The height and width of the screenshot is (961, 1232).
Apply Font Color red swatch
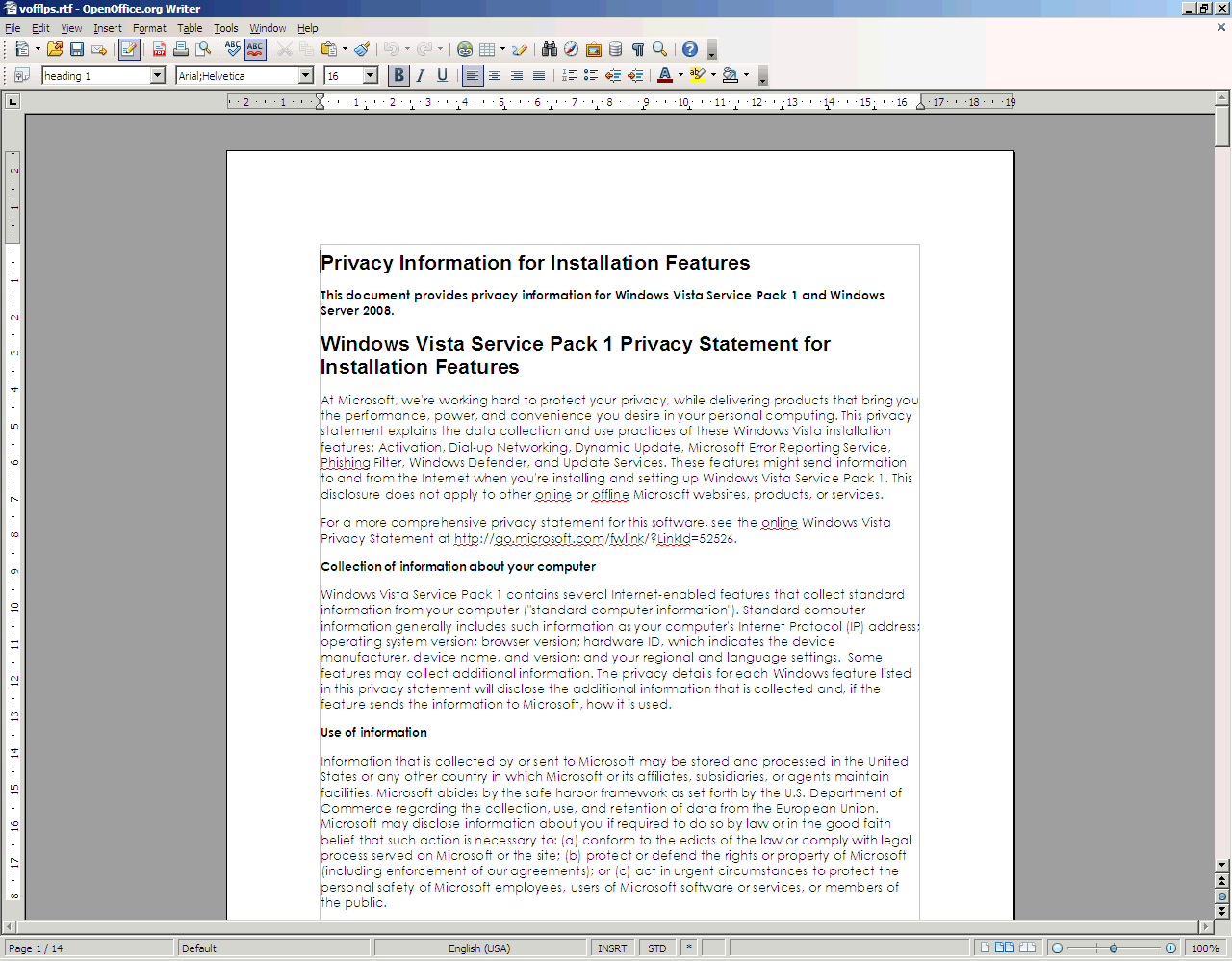coord(665,75)
